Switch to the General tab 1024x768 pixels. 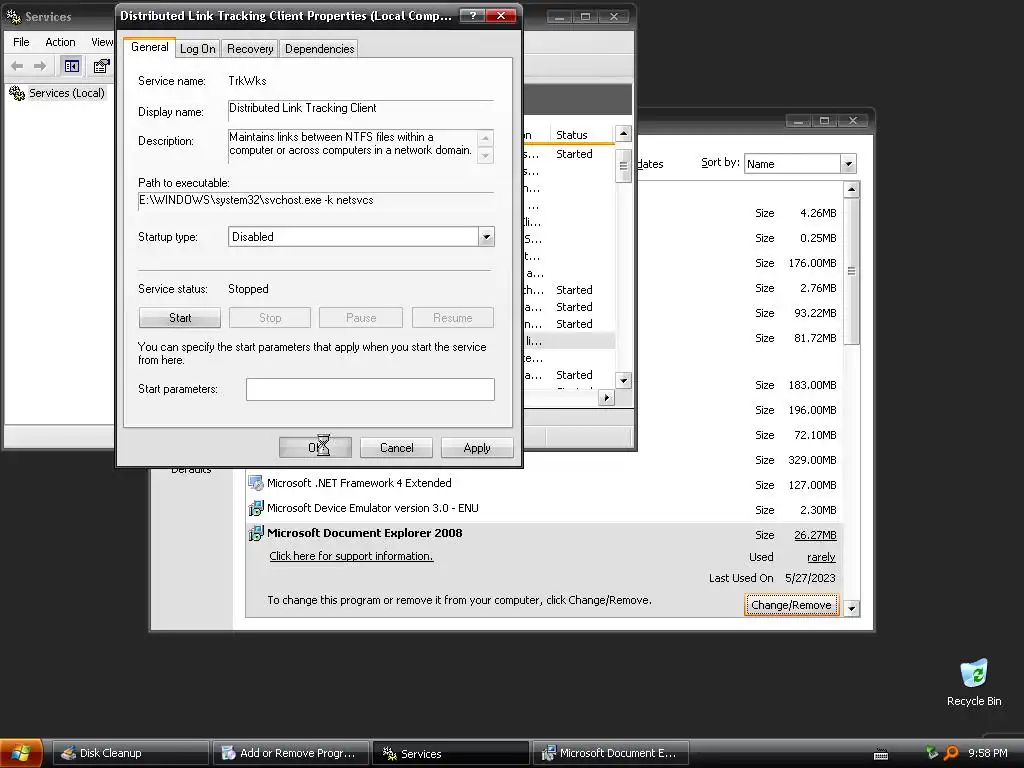(150, 47)
